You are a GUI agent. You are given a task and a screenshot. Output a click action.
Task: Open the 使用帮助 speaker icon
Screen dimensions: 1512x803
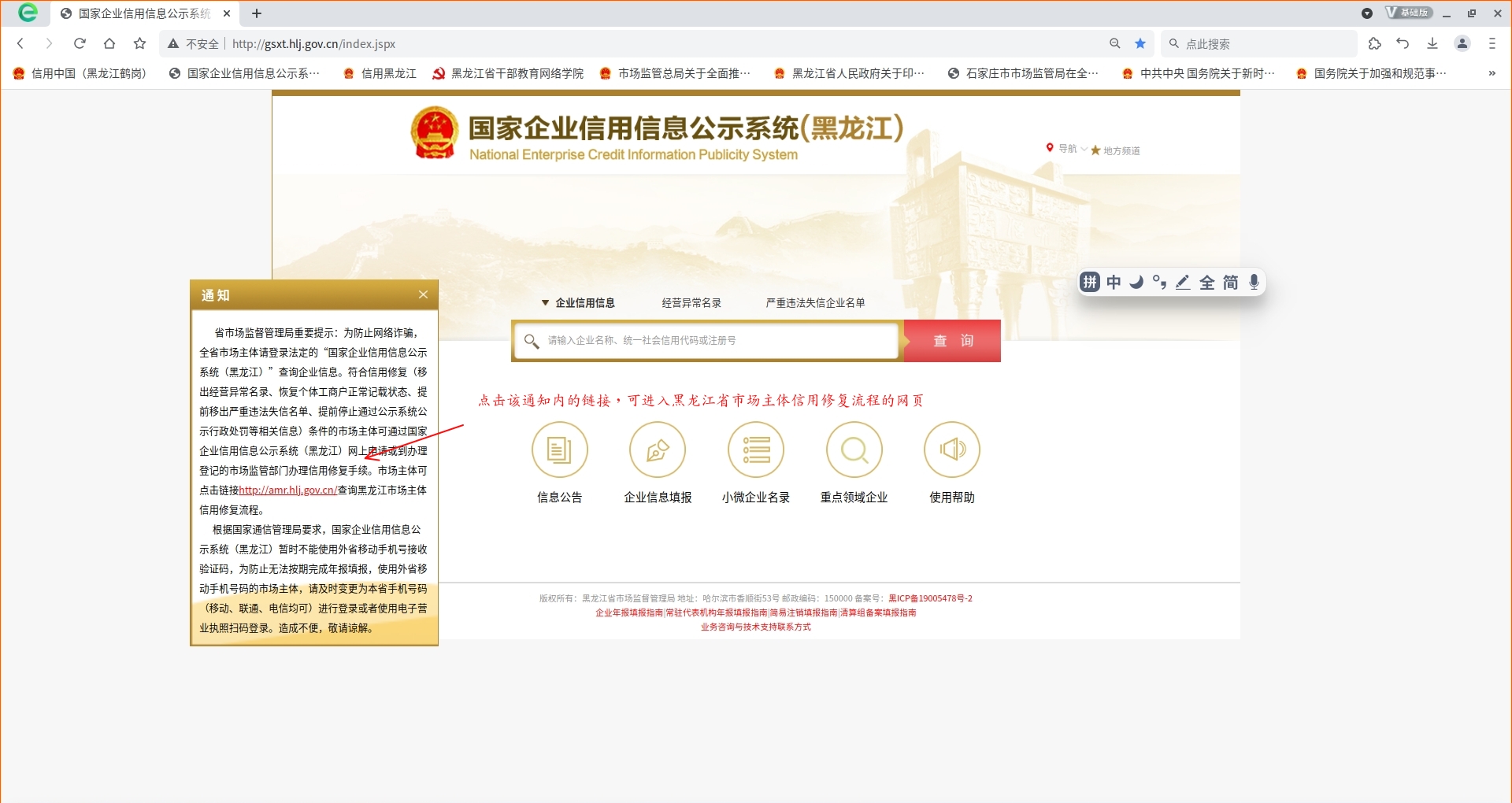pos(951,450)
